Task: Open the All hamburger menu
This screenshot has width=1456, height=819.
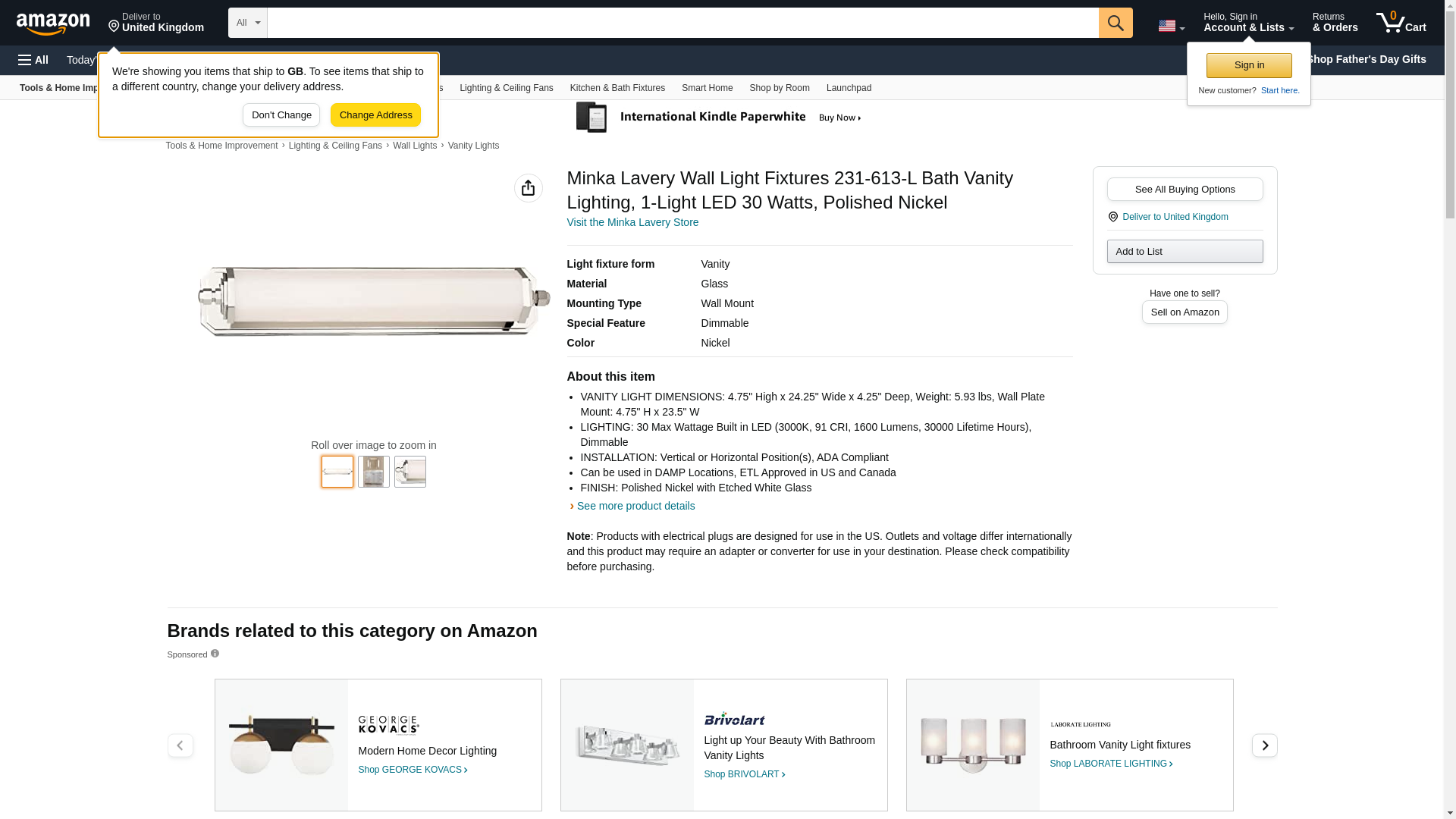Action: (x=33, y=60)
